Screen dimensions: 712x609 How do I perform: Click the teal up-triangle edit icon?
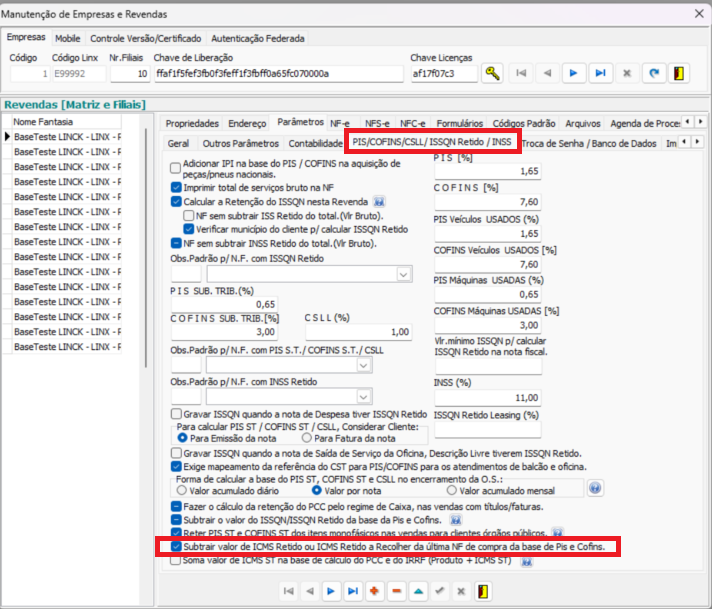click(418, 591)
